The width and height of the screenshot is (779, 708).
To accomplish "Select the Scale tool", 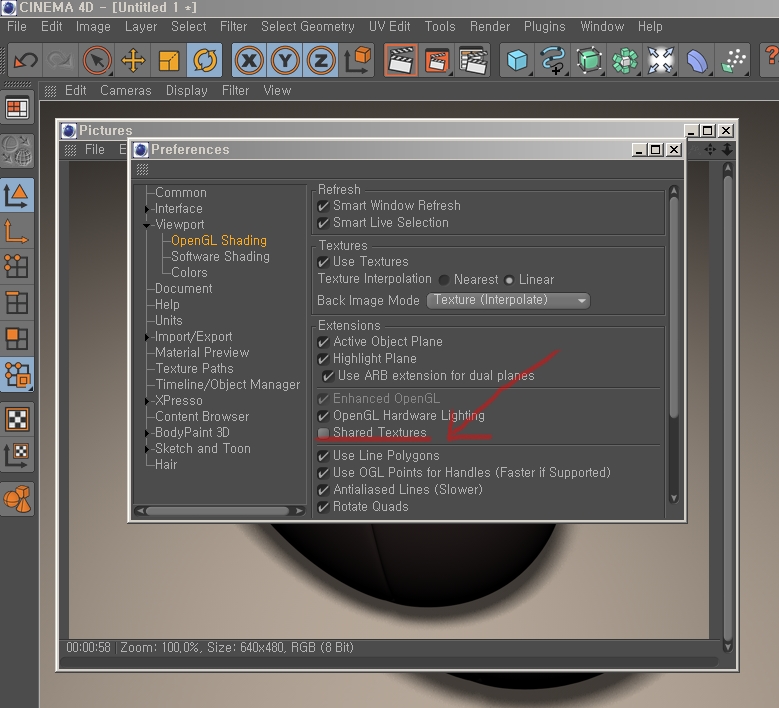I will tap(169, 60).
